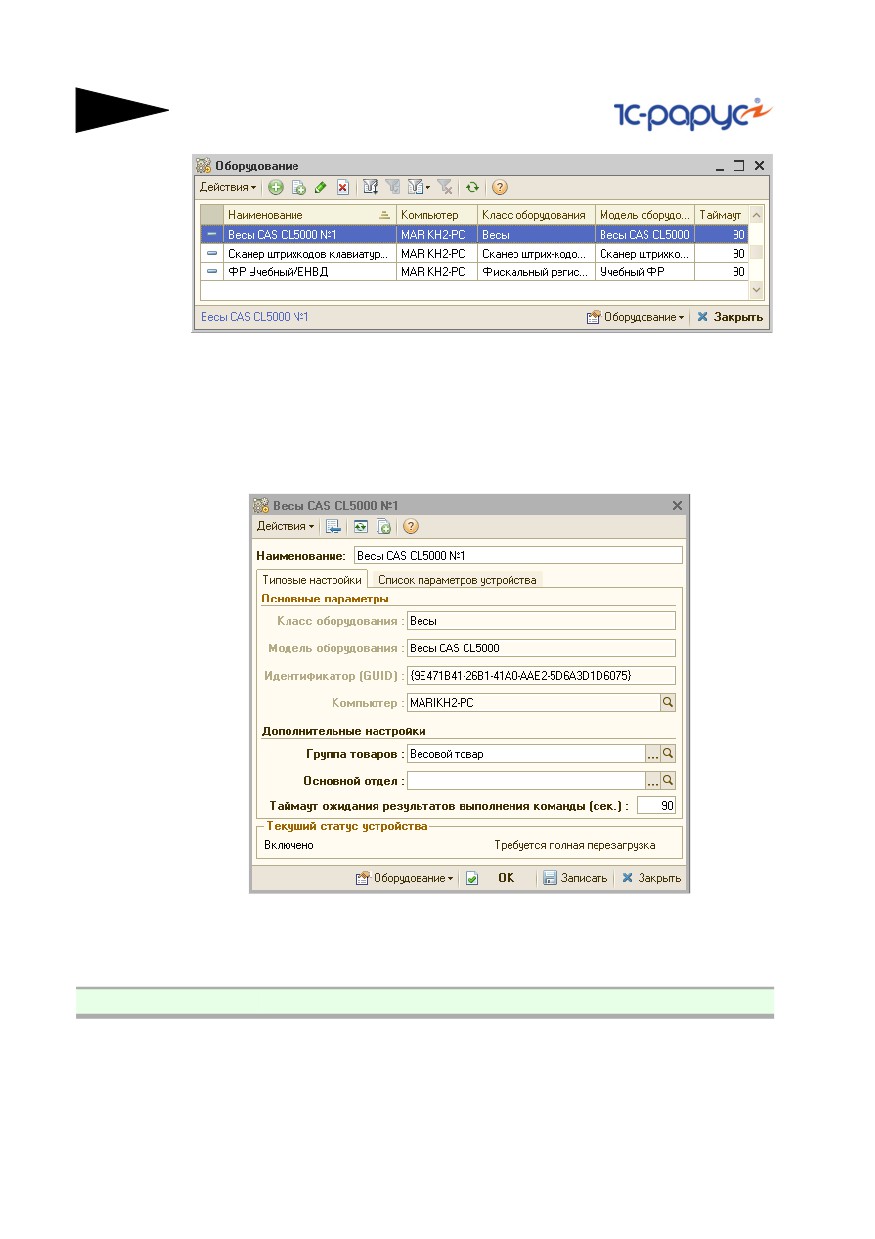
Task: Click the Идентификатор (GUID) field
Action: pos(541,676)
